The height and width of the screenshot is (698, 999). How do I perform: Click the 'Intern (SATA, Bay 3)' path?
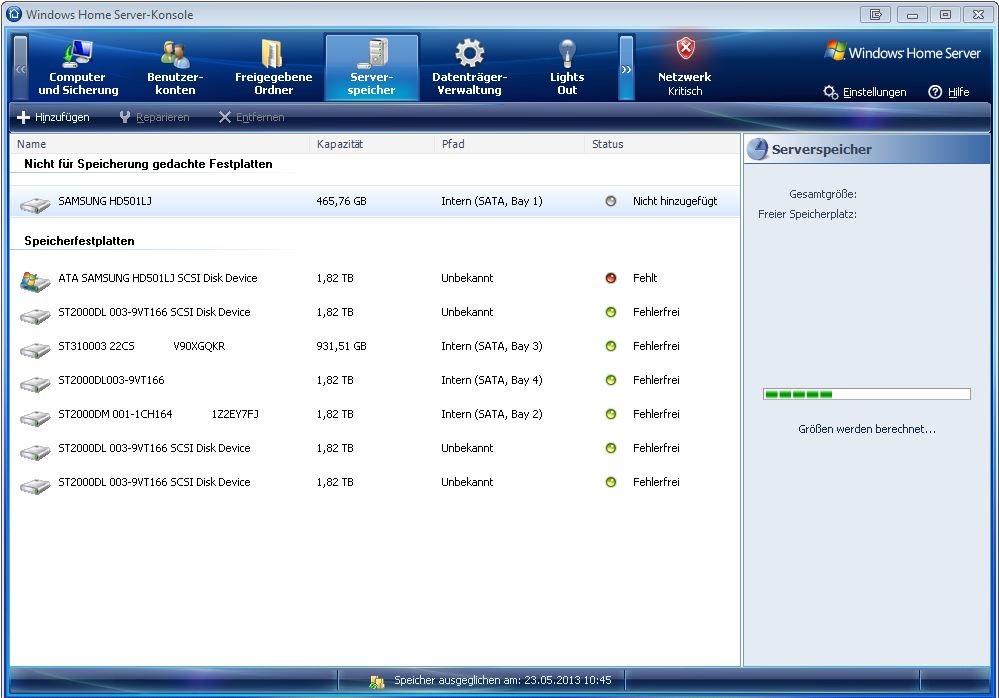coord(492,346)
